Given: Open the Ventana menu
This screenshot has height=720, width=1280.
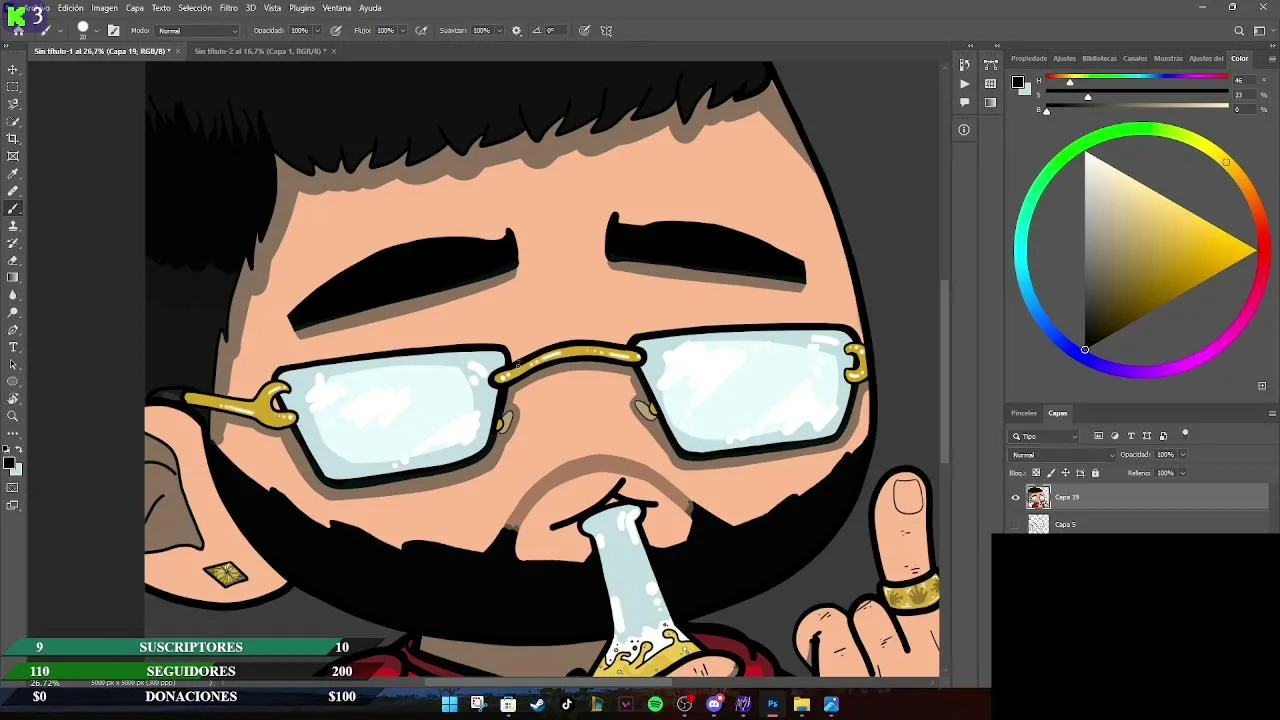Looking at the screenshot, I should 337,8.
